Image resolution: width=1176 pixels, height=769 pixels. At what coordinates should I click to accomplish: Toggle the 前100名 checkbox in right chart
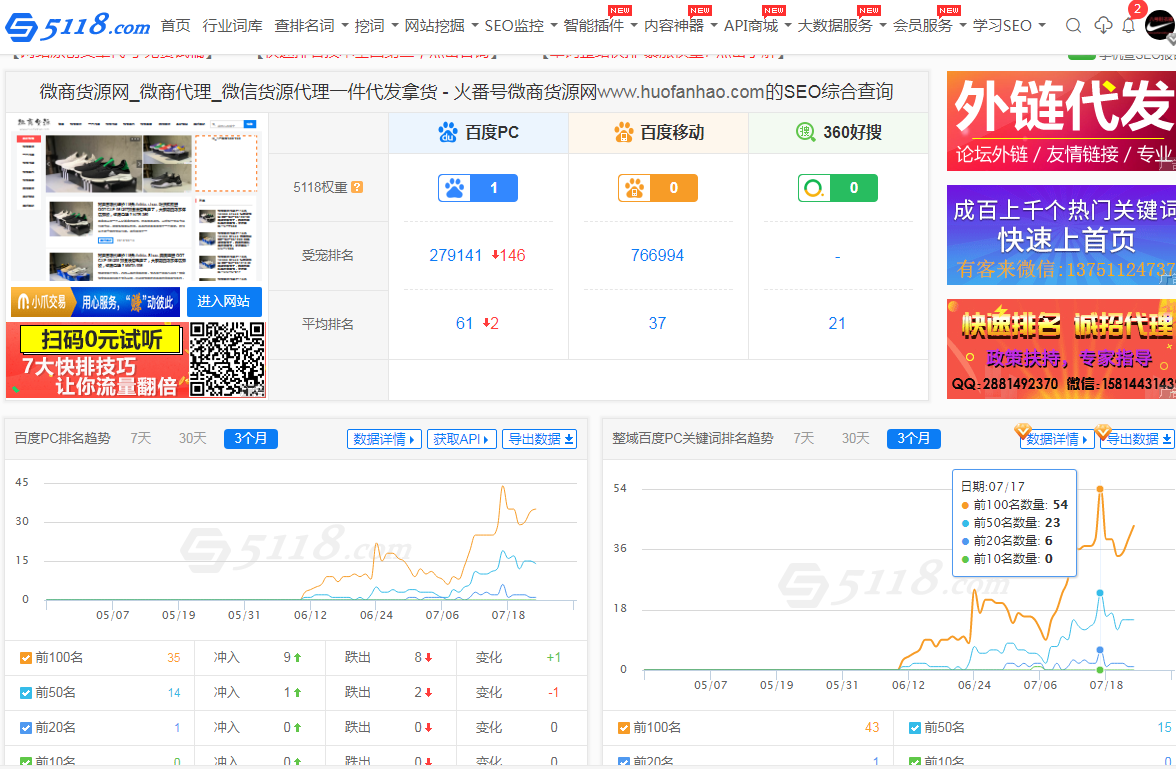click(x=623, y=728)
